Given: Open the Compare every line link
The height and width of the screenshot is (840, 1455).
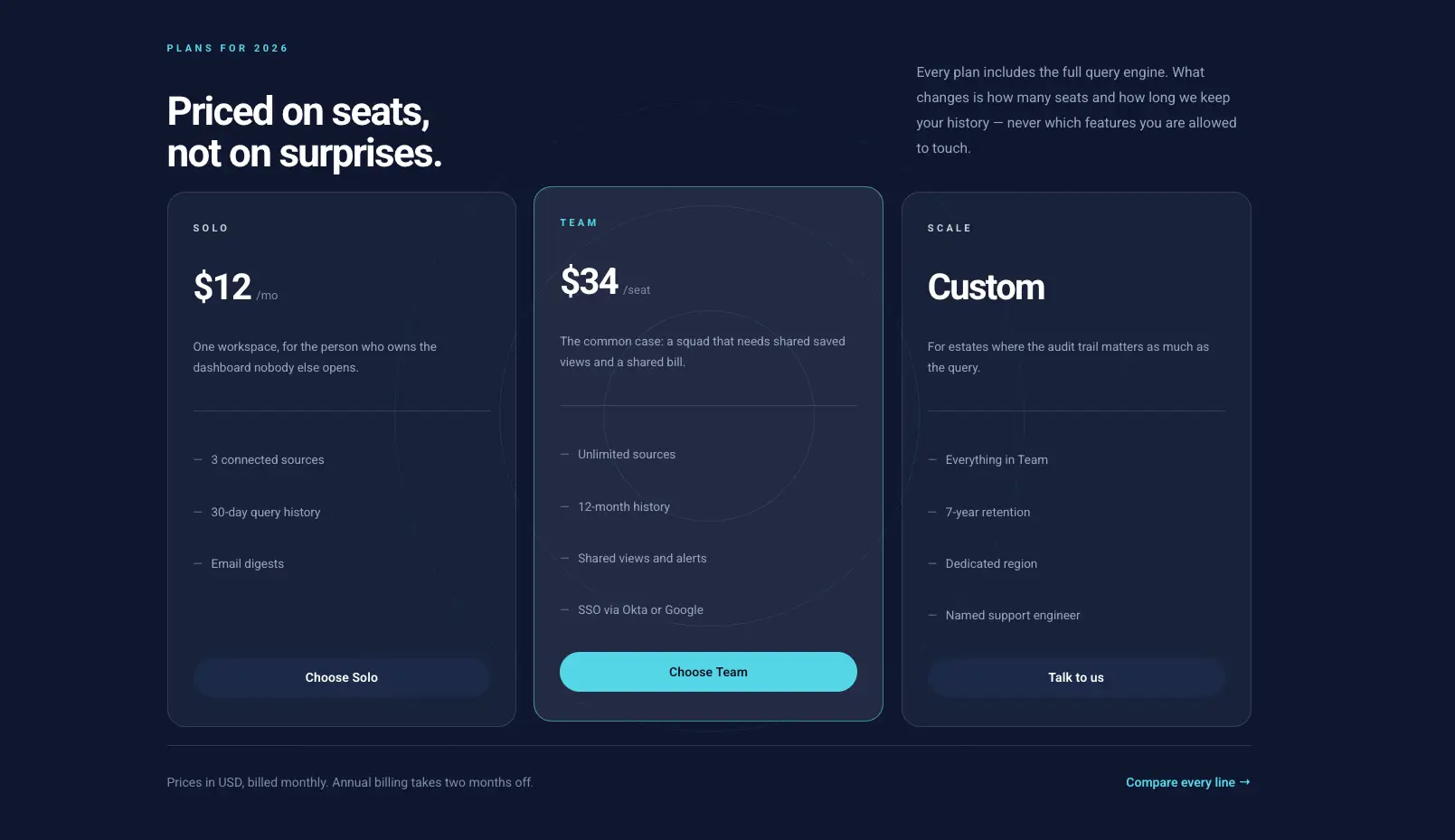Looking at the screenshot, I should pos(1187,782).
